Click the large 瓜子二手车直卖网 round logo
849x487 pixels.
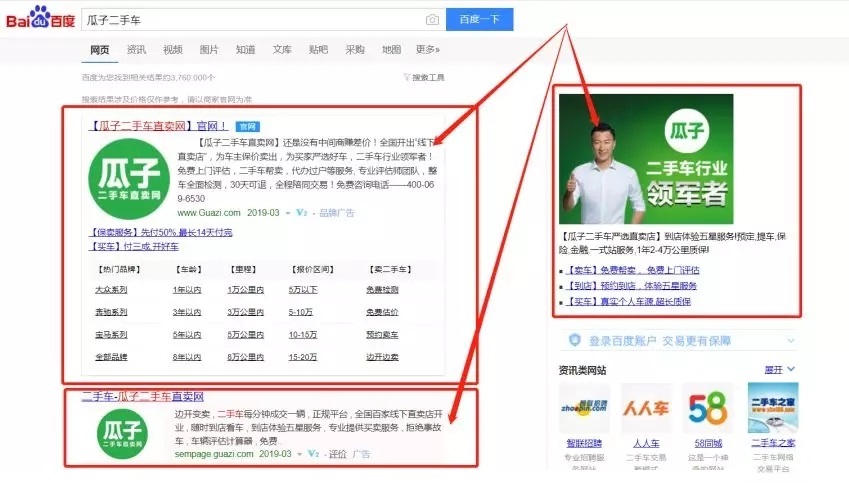[129, 179]
